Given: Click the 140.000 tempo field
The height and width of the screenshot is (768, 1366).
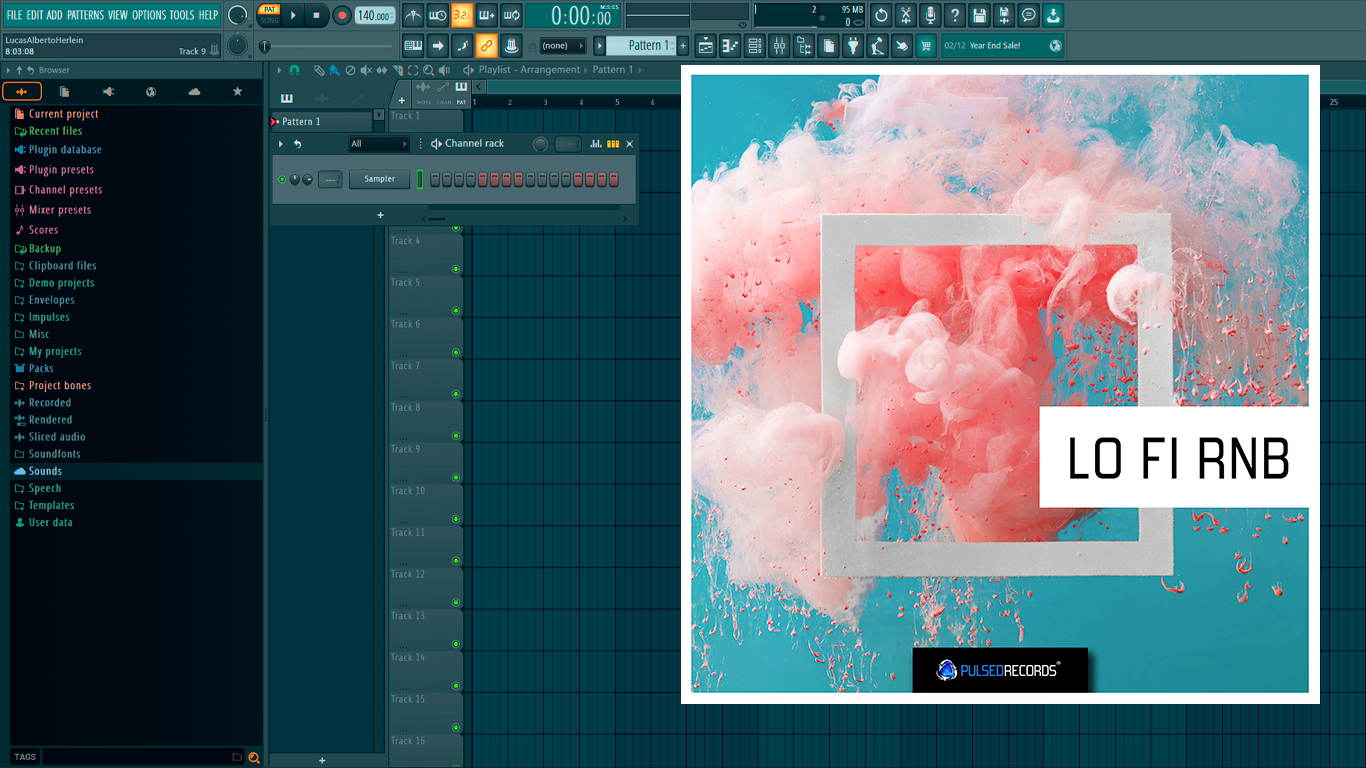Looking at the screenshot, I should tap(375, 15).
